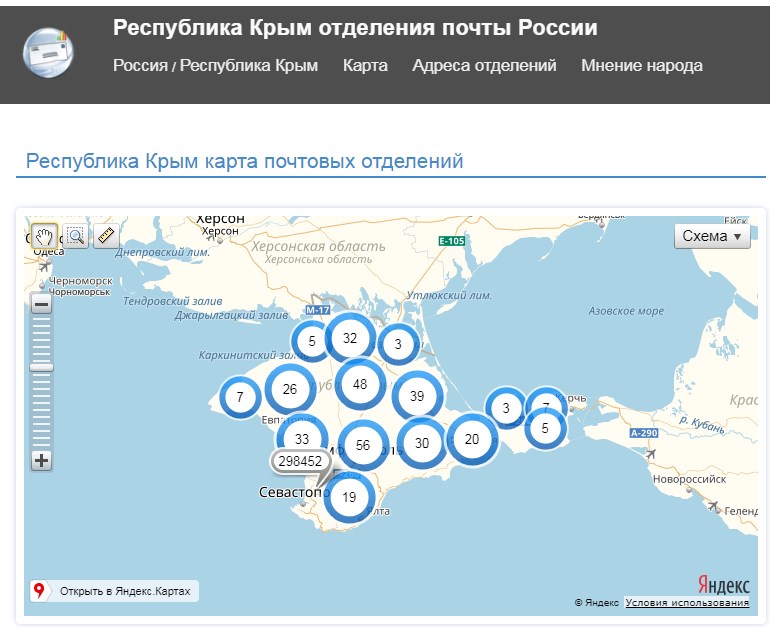Viewport: 770px width, 627px height.
Task: Open Условия использования link
Action: point(686,603)
